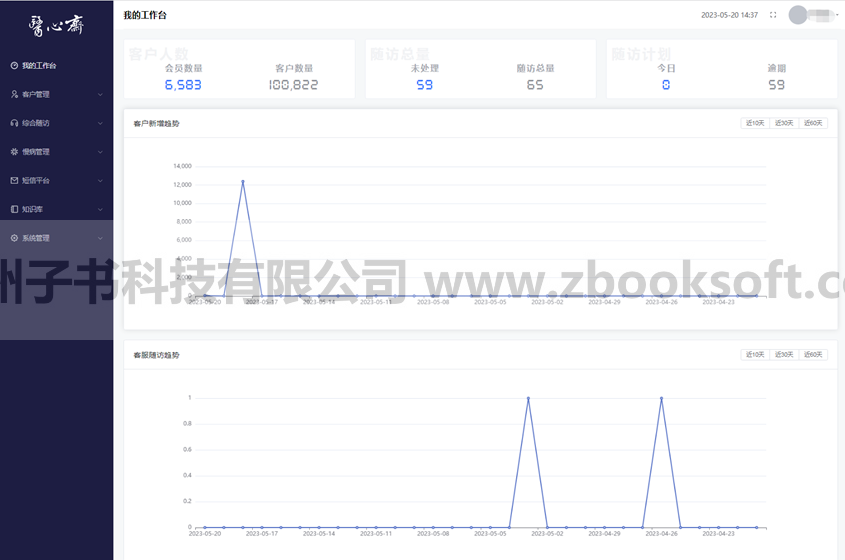Click the 综合随访 headset icon
Screen dimensions: 845x560
[14, 123]
